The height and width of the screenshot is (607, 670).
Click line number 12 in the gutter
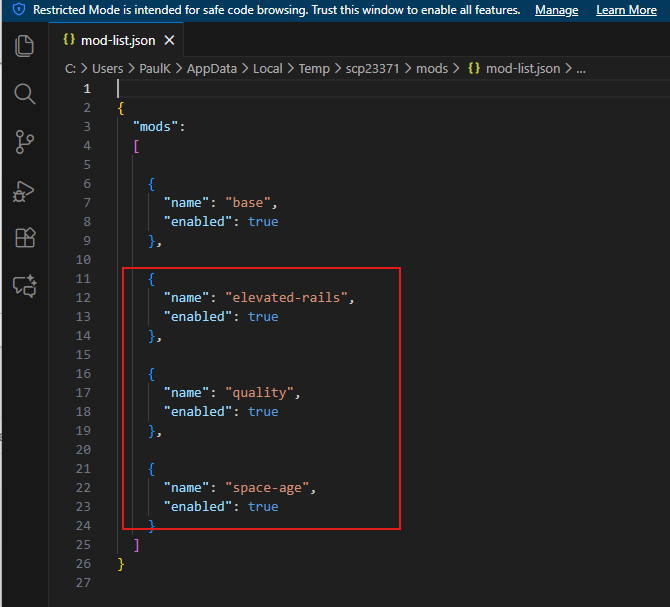[x=83, y=297]
